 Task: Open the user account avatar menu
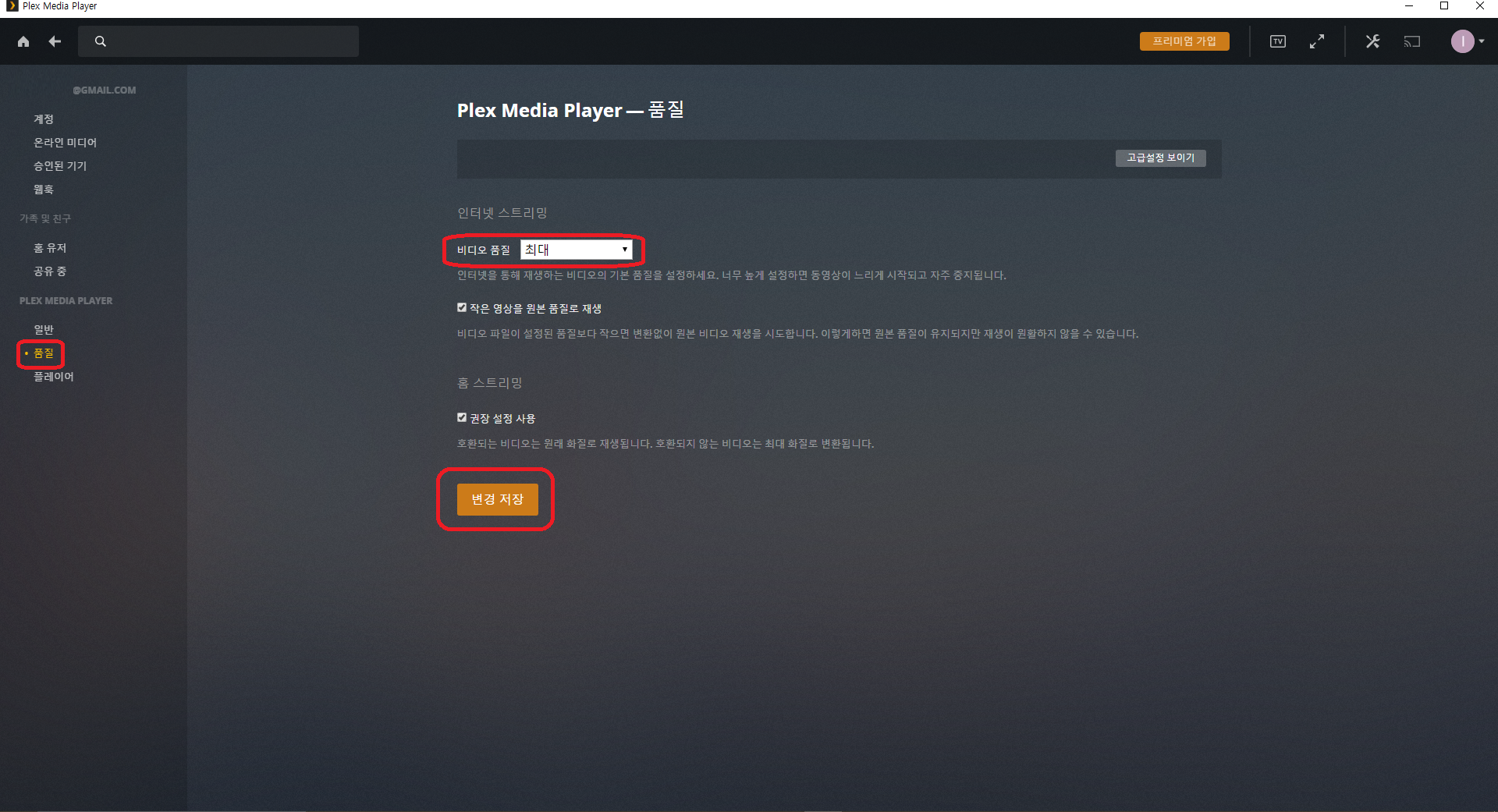coord(1463,41)
